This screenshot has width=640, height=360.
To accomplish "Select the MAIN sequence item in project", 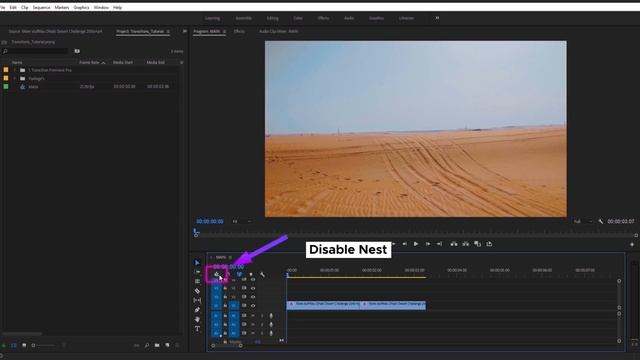I will 33,87.
